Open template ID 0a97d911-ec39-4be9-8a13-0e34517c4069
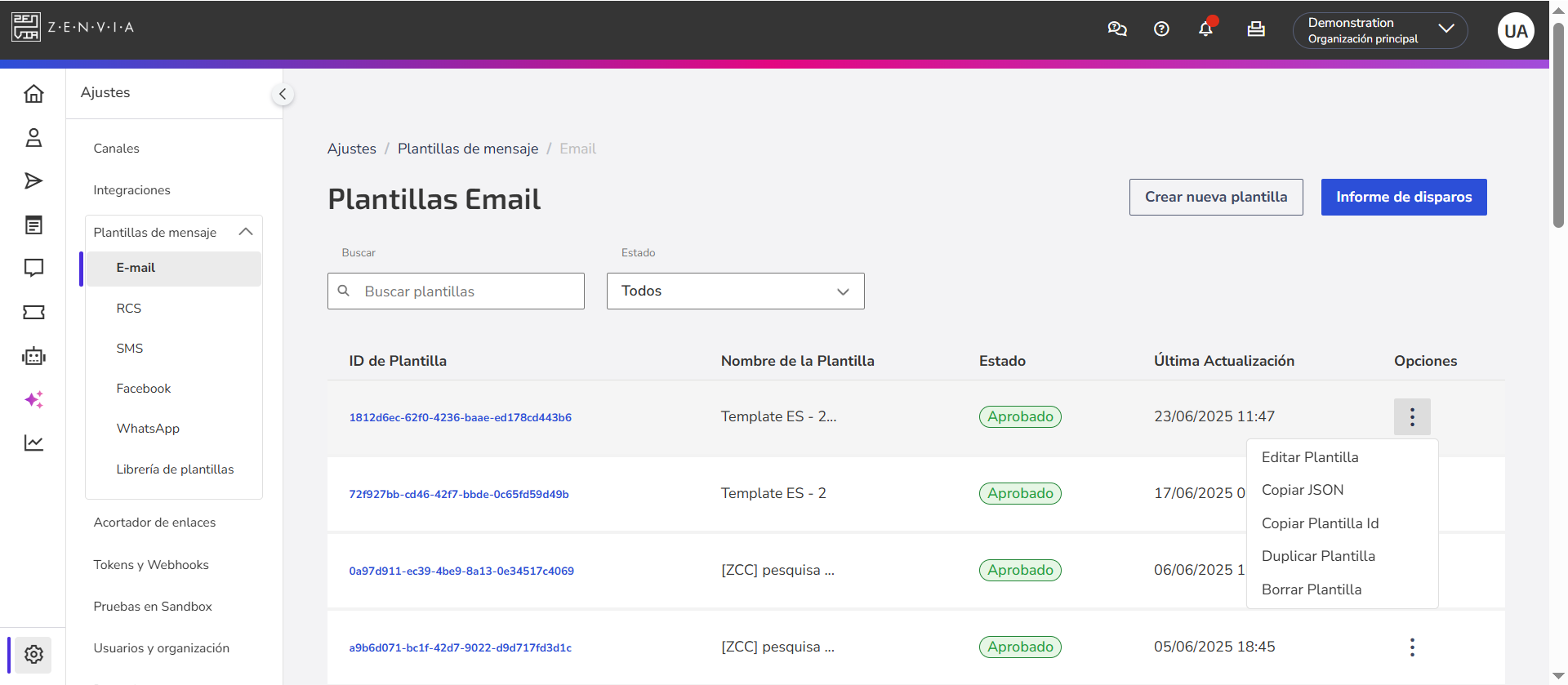The width and height of the screenshot is (1568, 685). click(x=461, y=571)
